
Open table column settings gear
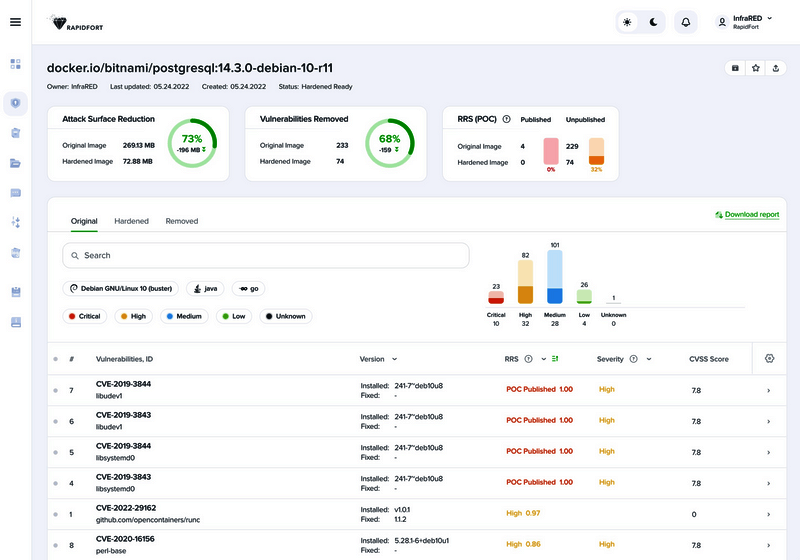[769, 358]
